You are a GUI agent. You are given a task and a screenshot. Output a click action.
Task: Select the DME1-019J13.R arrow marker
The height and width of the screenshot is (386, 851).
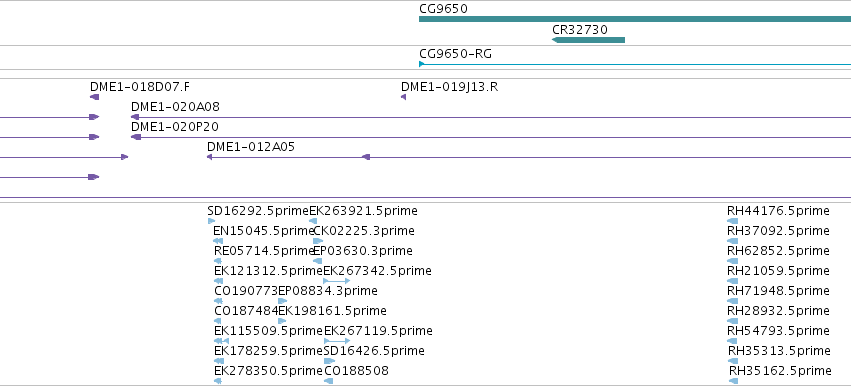403,97
